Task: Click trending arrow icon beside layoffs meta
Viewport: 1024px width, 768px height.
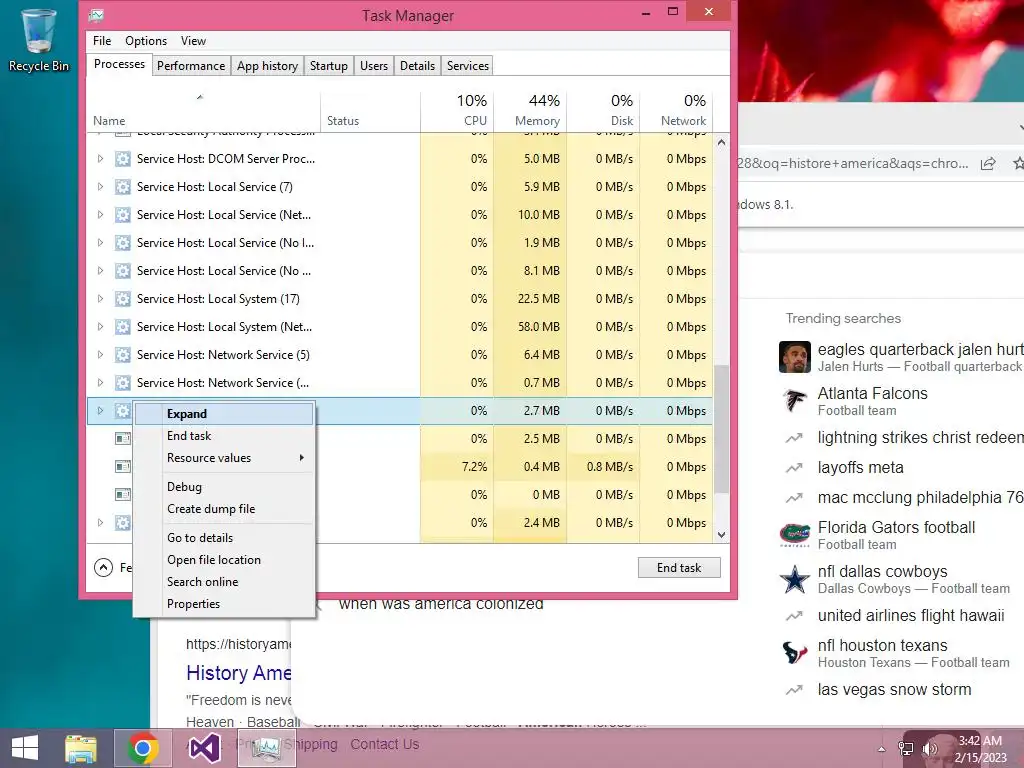Action: [x=794, y=468]
